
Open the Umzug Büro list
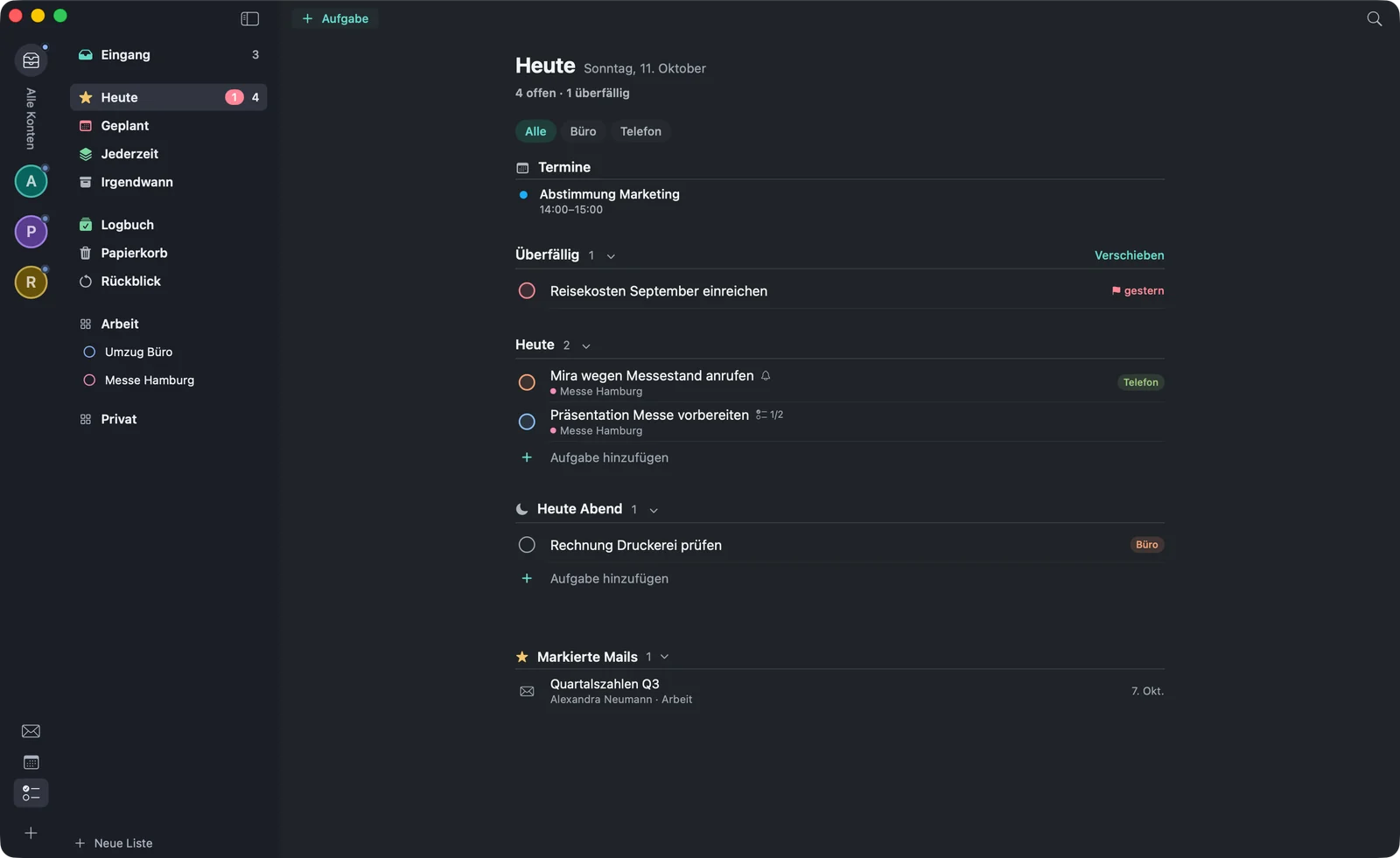pyautogui.click(x=168, y=352)
